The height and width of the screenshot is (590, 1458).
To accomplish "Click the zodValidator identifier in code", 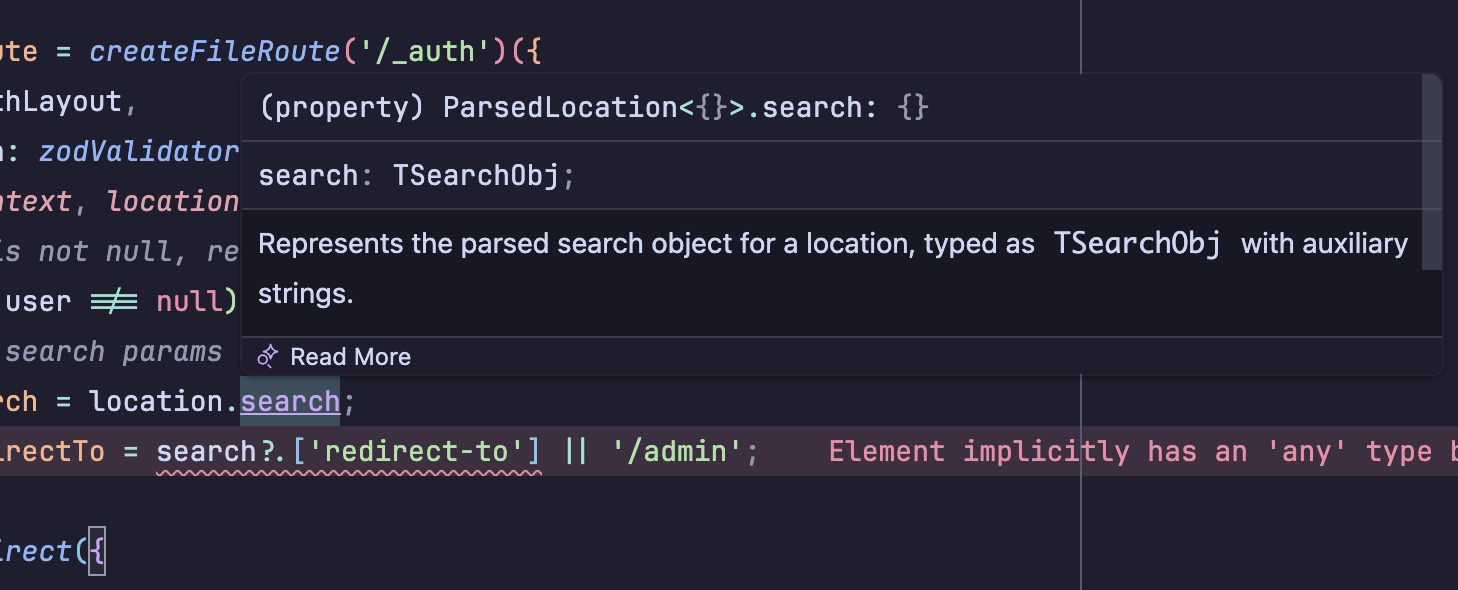I will tap(140, 151).
